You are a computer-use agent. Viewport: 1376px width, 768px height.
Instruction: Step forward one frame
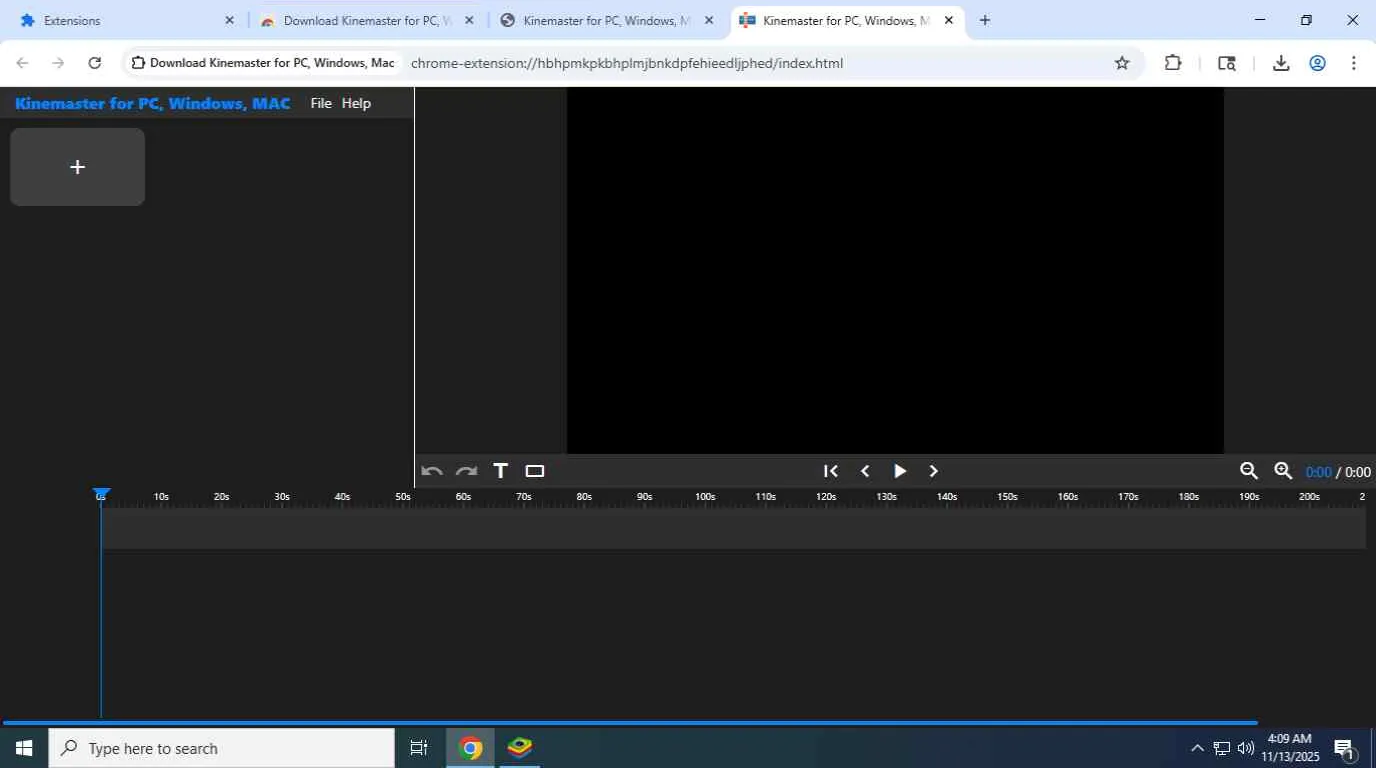[x=934, y=471]
